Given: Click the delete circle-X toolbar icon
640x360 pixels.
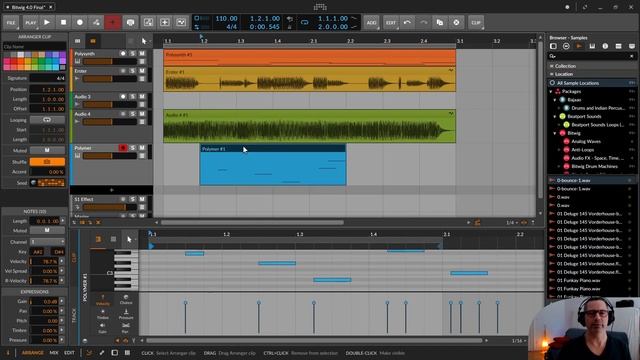Looking at the screenshot, I should [456, 22].
